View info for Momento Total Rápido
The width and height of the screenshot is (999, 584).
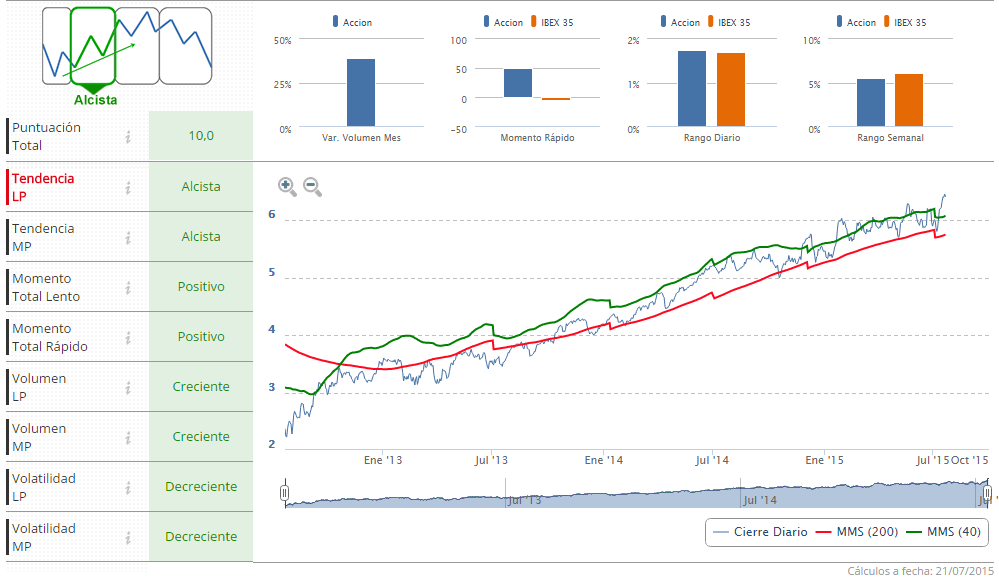tap(128, 337)
